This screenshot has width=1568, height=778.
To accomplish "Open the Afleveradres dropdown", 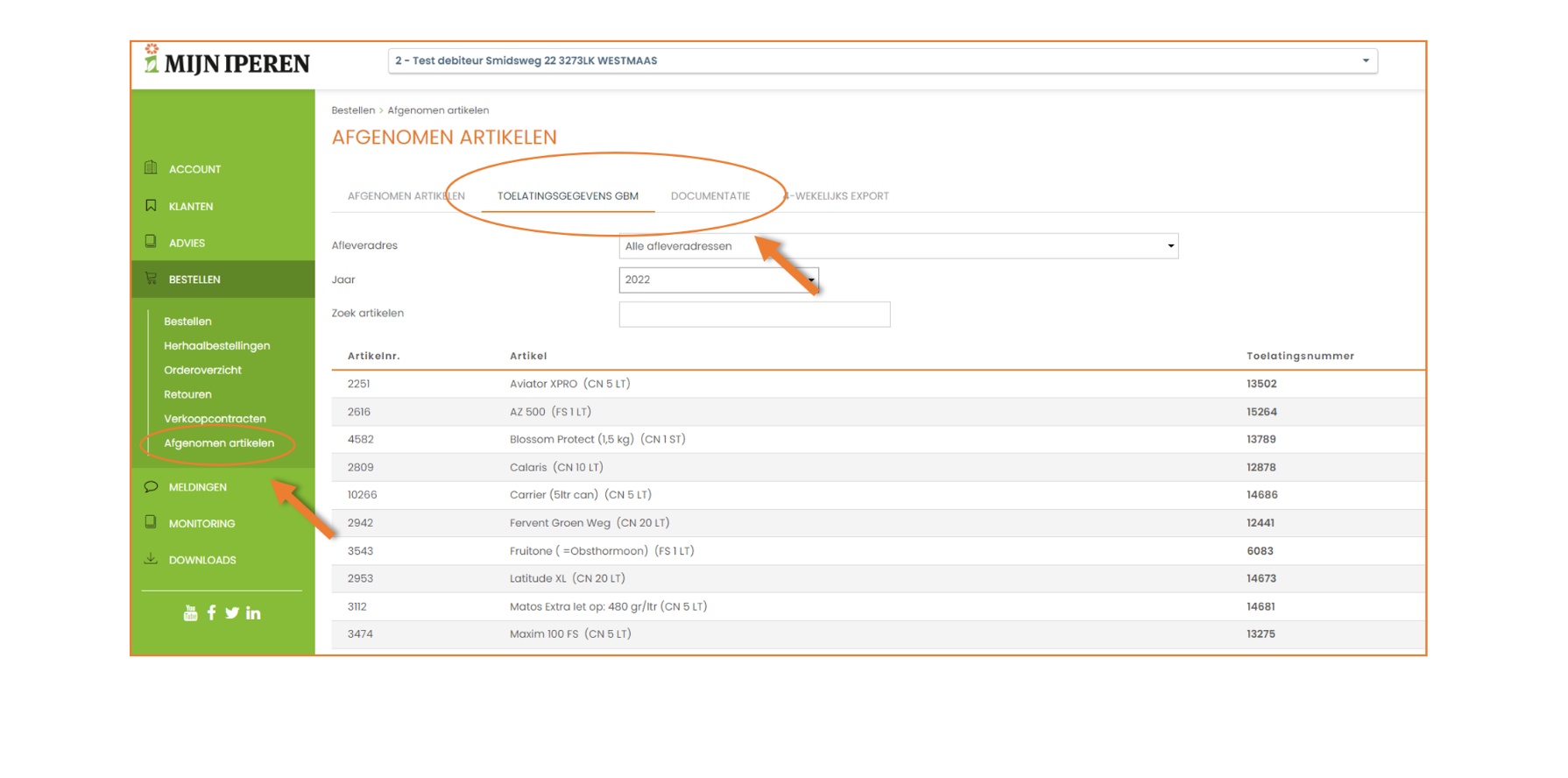I will coord(898,246).
